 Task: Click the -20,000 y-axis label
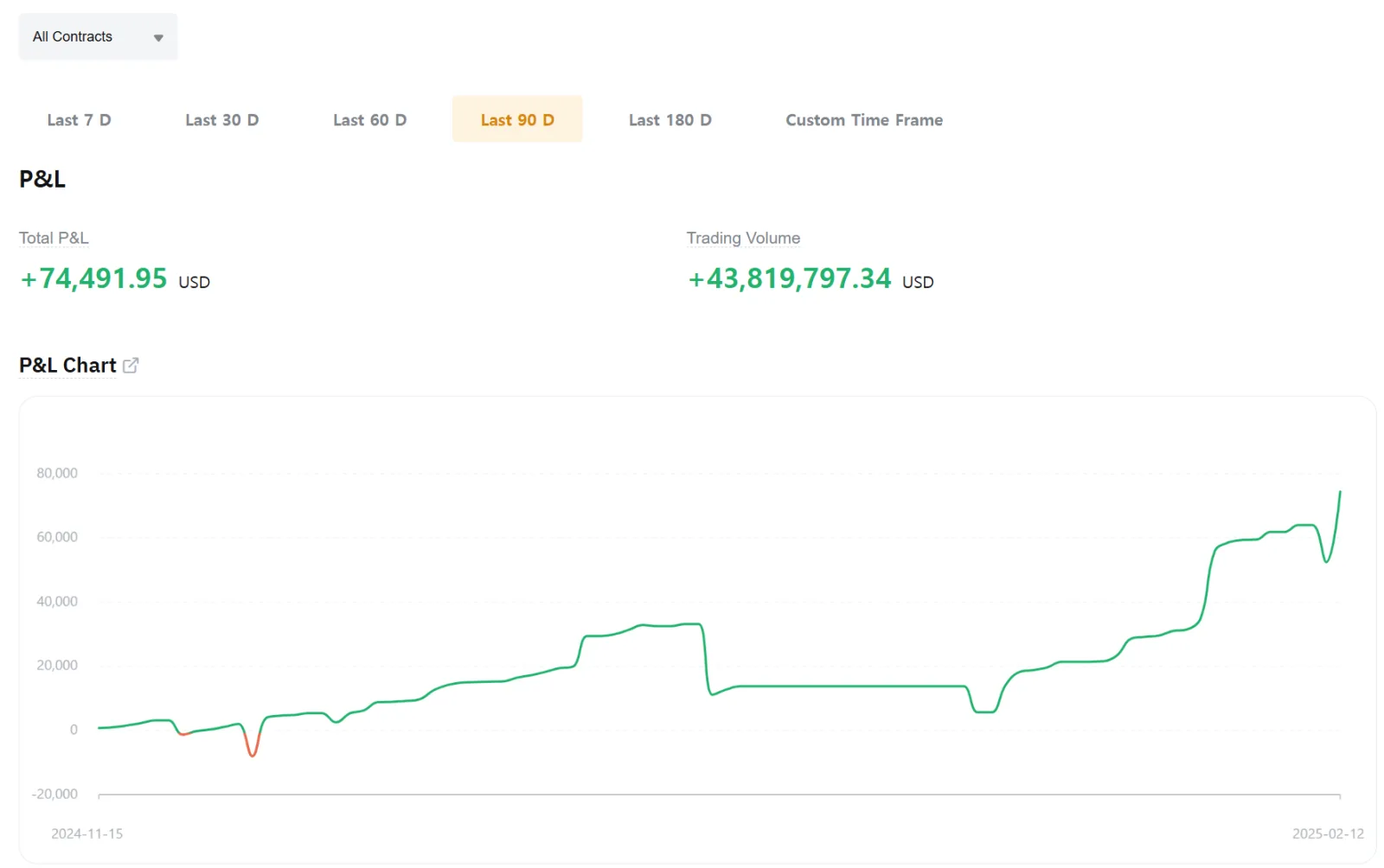pyautogui.click(x=54, y=794)
